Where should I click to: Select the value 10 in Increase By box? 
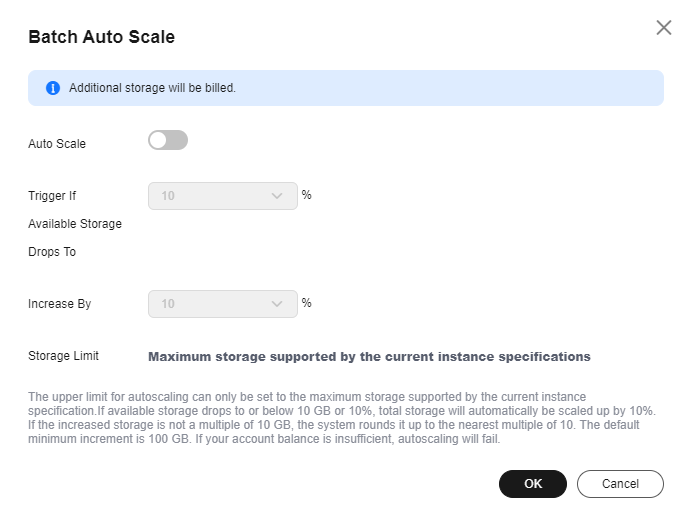(x=168, y=304)
